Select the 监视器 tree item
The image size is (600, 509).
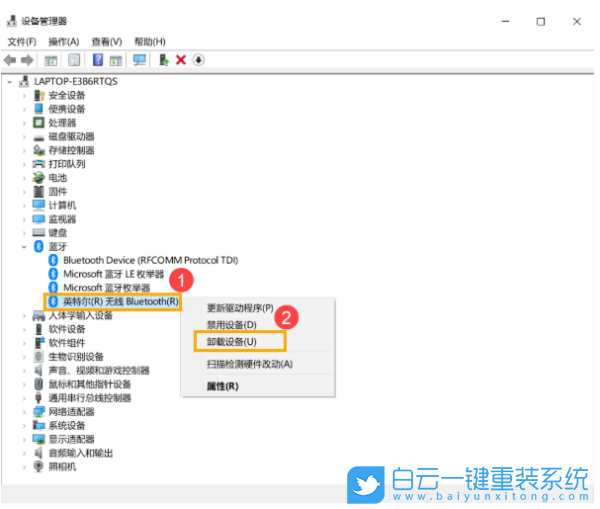(x=62, y=219)
